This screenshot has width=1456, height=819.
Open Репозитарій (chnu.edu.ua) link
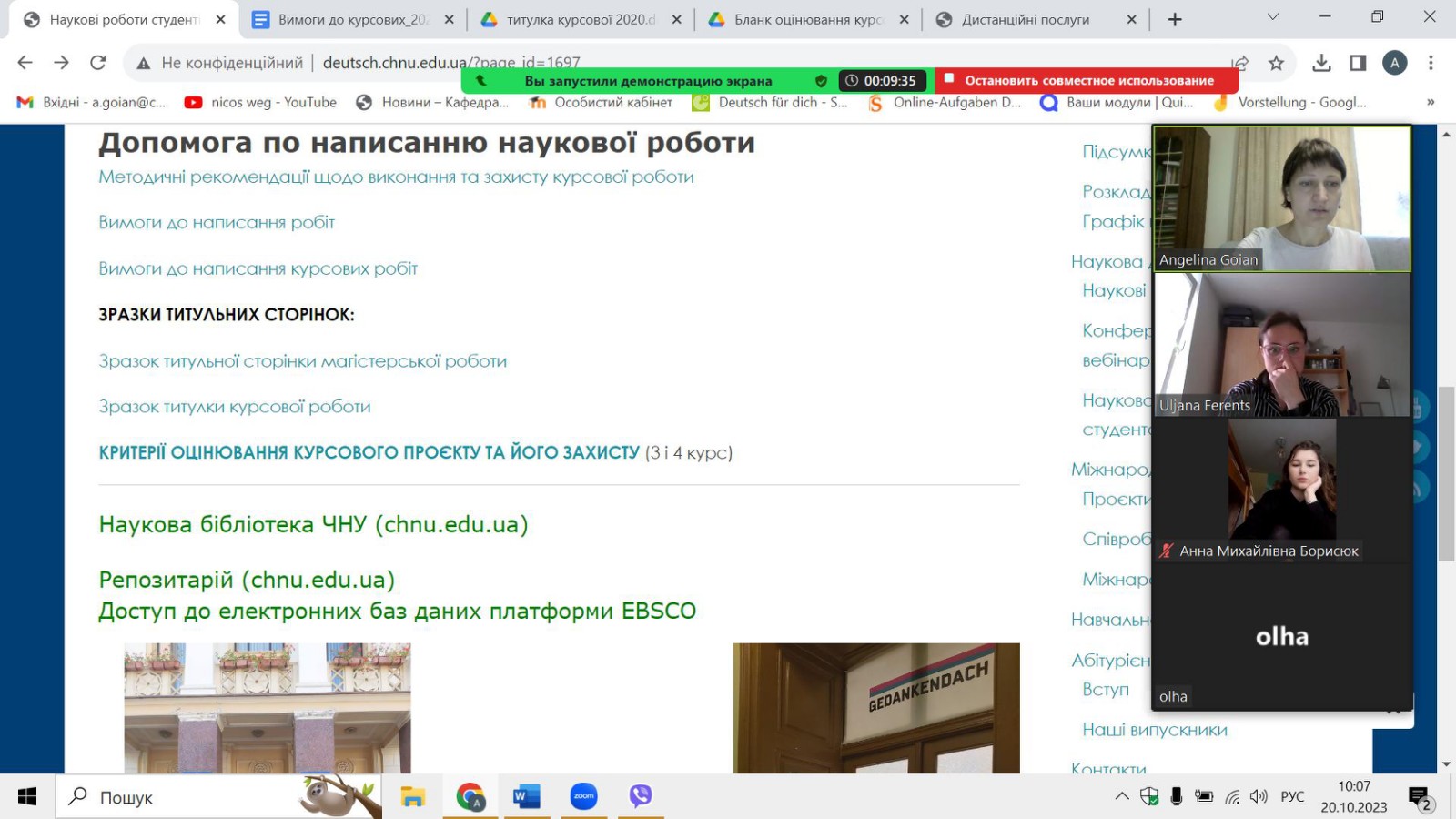(x=247, y=580)
